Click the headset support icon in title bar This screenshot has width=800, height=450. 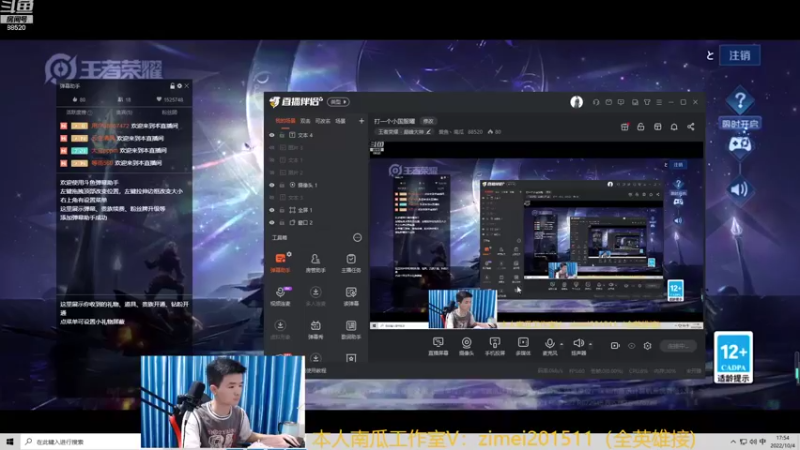(x=595, y=102)
